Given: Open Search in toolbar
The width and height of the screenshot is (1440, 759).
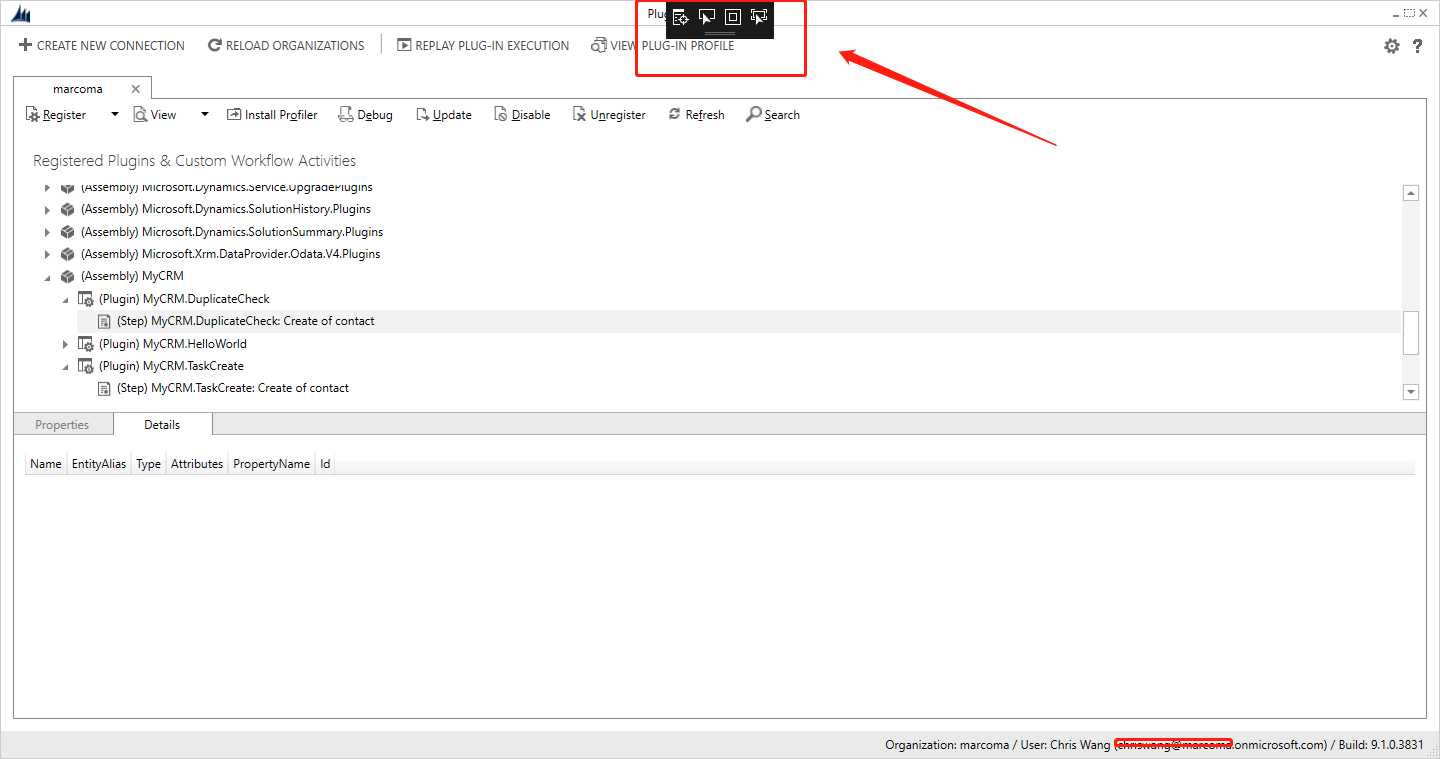Looking at the screenshot, I should (773, 115).
